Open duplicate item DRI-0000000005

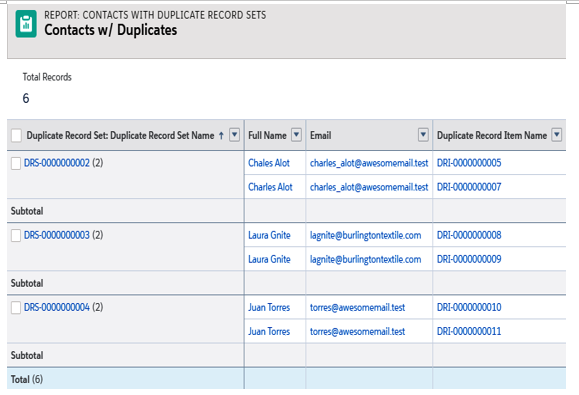point(469,163)
